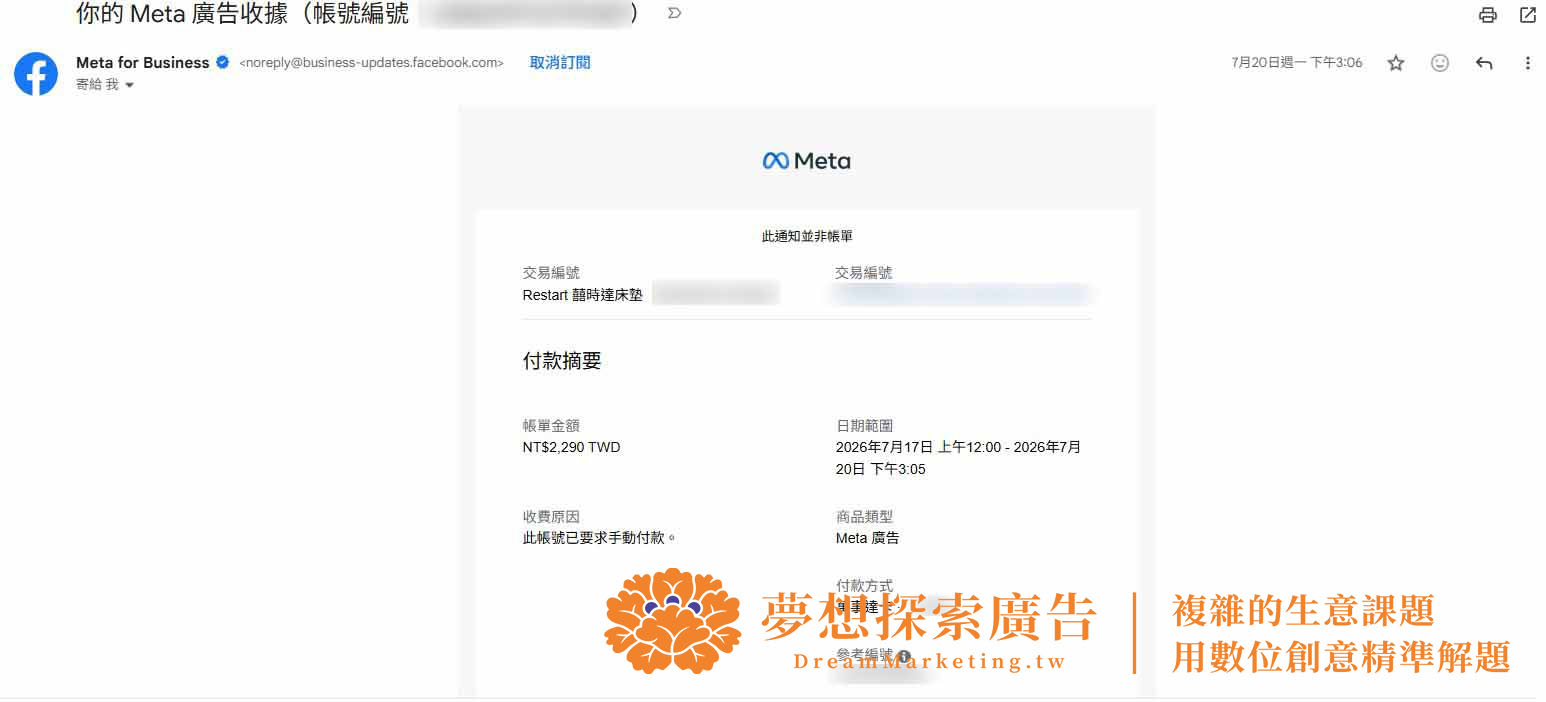Click the 付款方式 label
Image resolution: width=1546 pixels, height=702 pixels.
pos(865,586)
